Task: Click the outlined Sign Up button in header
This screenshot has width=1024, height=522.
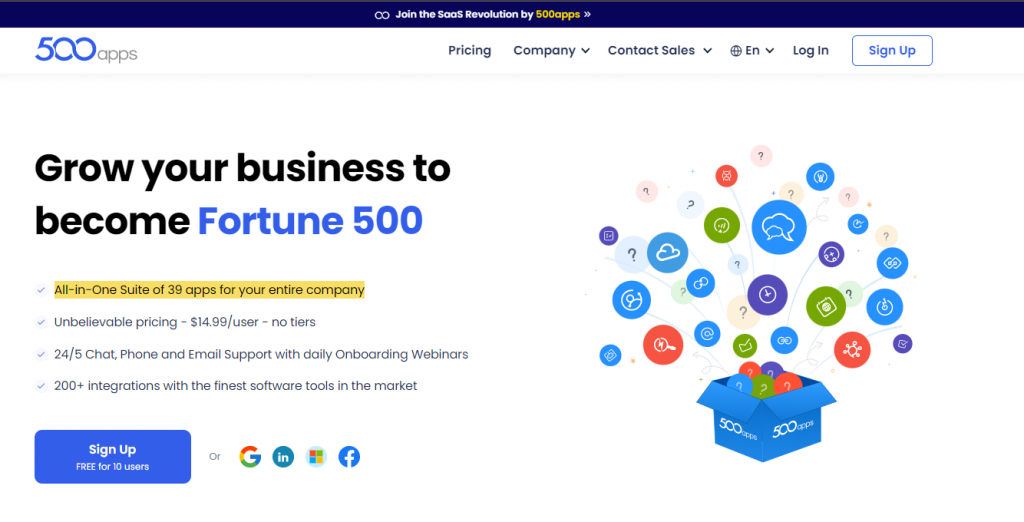Action: tap(891, 51)
